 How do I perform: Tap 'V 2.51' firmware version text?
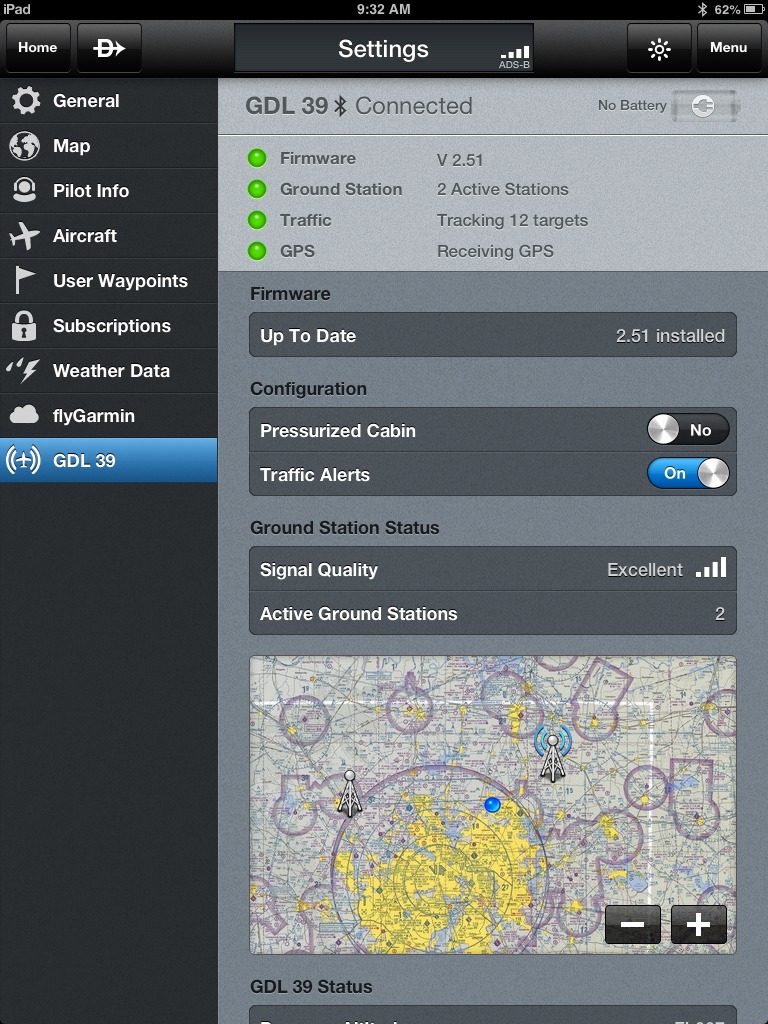[x=460, y=160]
